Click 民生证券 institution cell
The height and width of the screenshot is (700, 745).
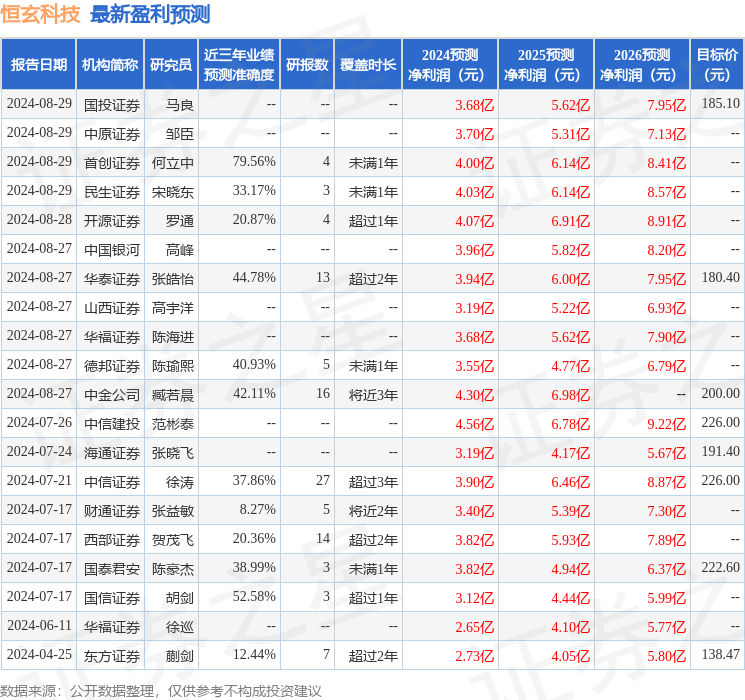pos(112,192)
